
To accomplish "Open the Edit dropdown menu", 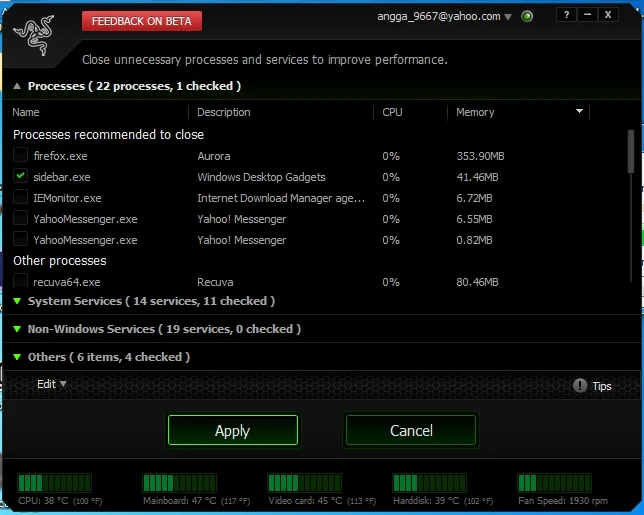I will pyautogui.click(x=51, y=384).
